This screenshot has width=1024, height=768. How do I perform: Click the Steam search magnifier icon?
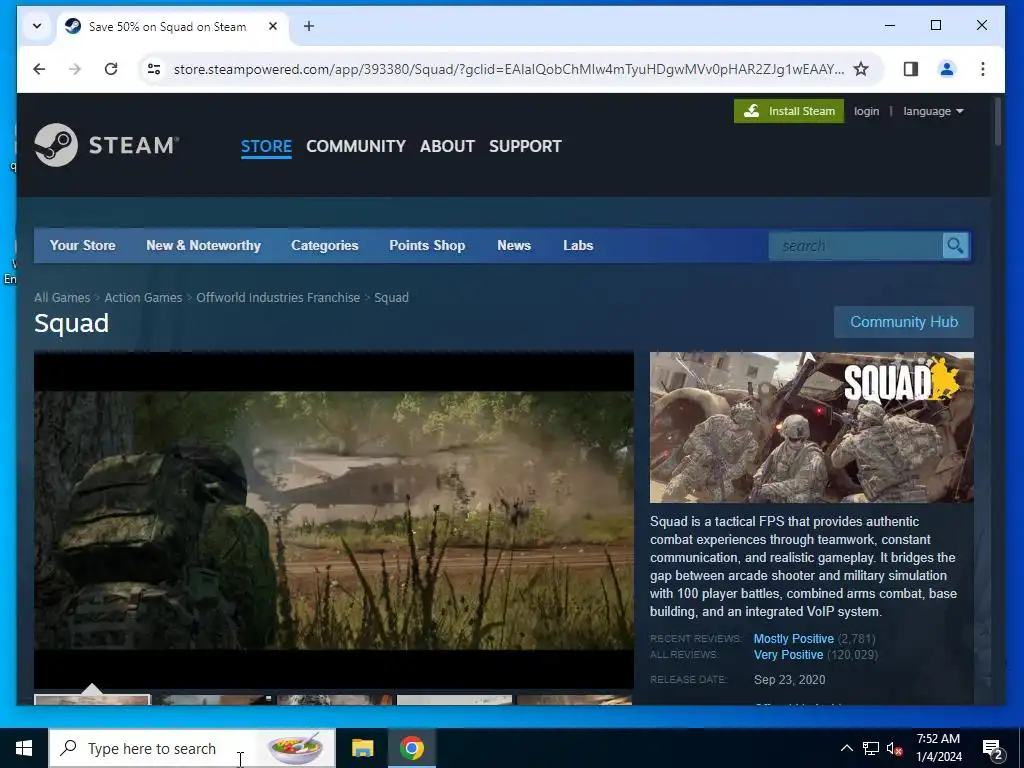click(x=955, y=246)
